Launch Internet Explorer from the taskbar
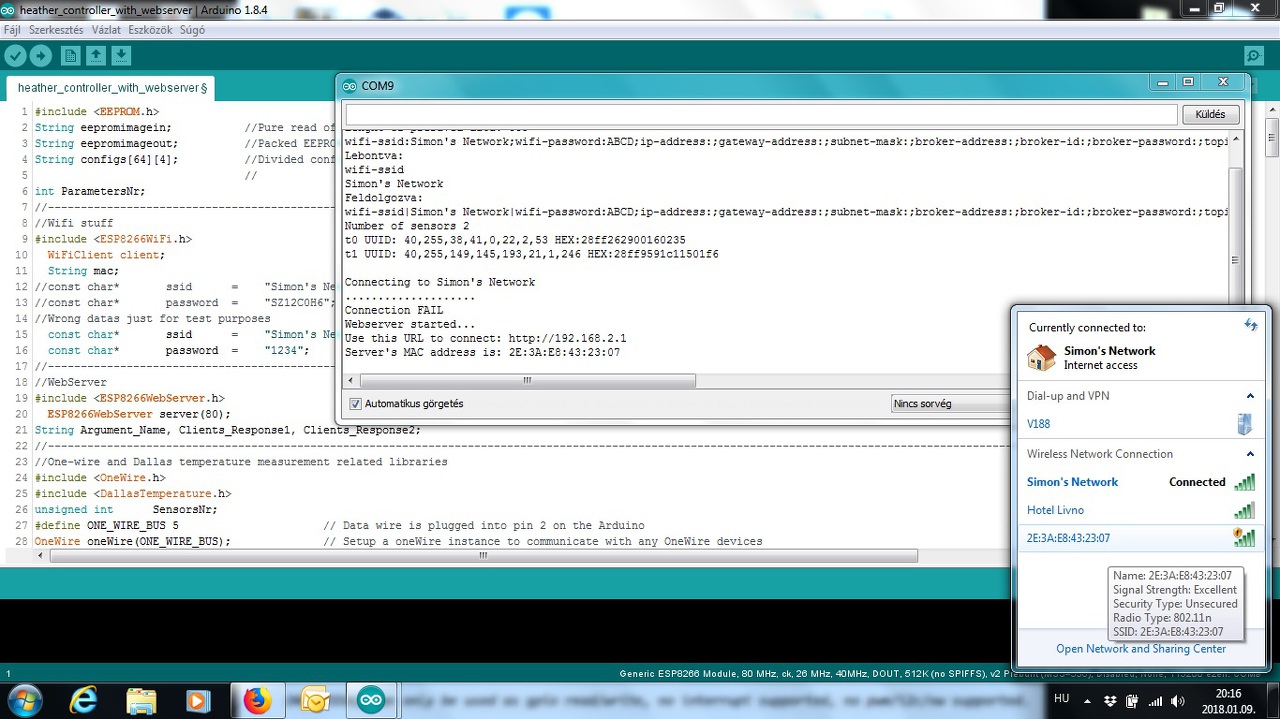Screen dimensions: 1280x719 [83, 701]
